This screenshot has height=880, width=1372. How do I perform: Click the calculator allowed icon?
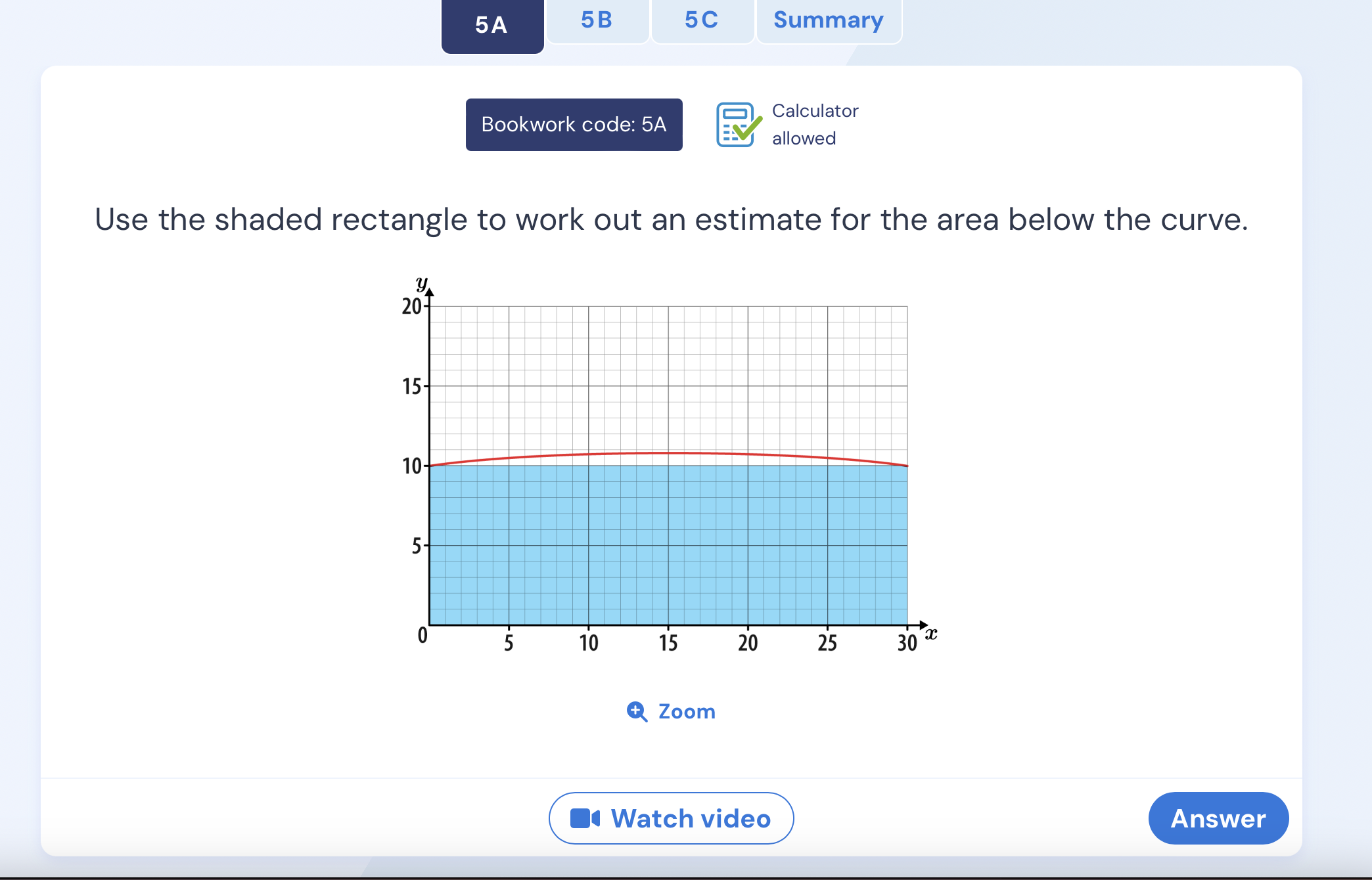[739, 124]
